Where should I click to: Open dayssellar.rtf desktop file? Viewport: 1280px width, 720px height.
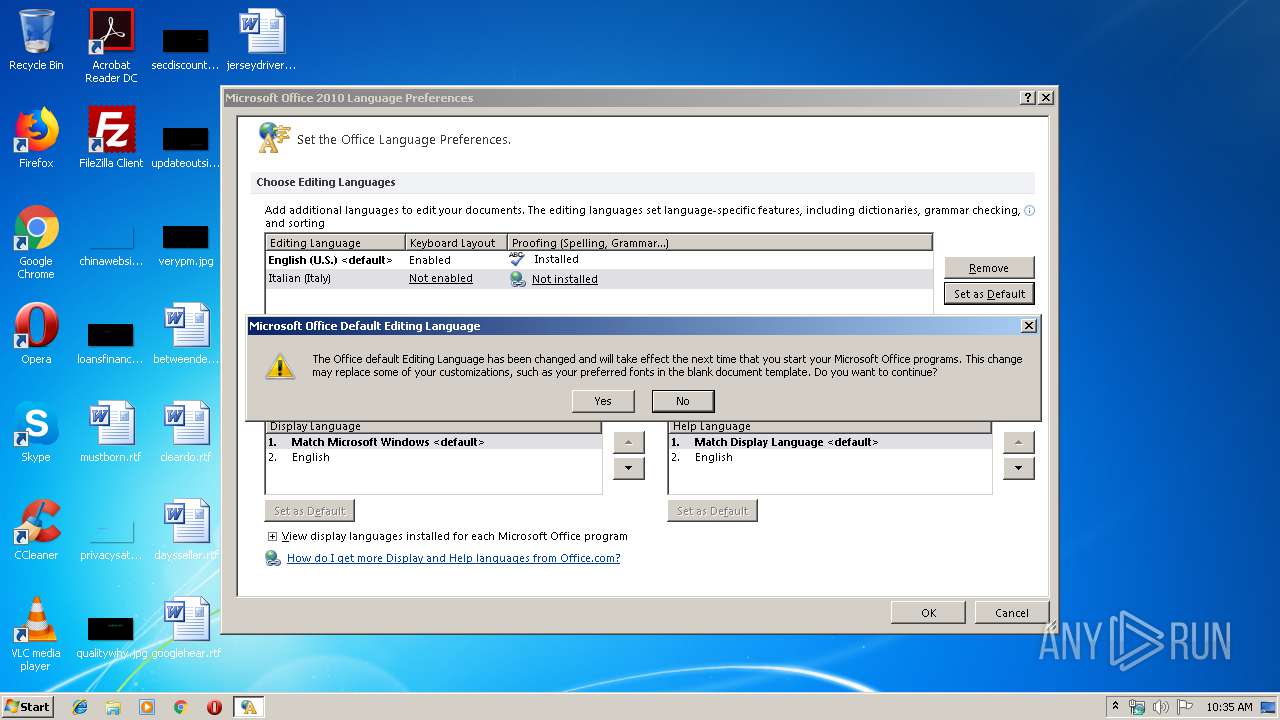[x=186, y=530]
